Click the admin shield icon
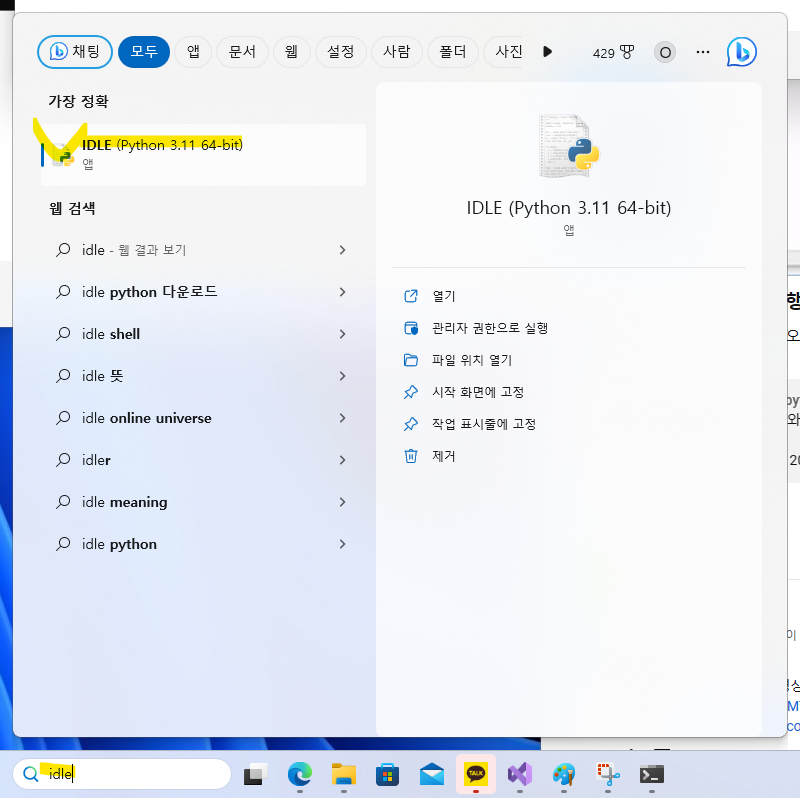This screenshot has height=798, width=800. [411, 328]
